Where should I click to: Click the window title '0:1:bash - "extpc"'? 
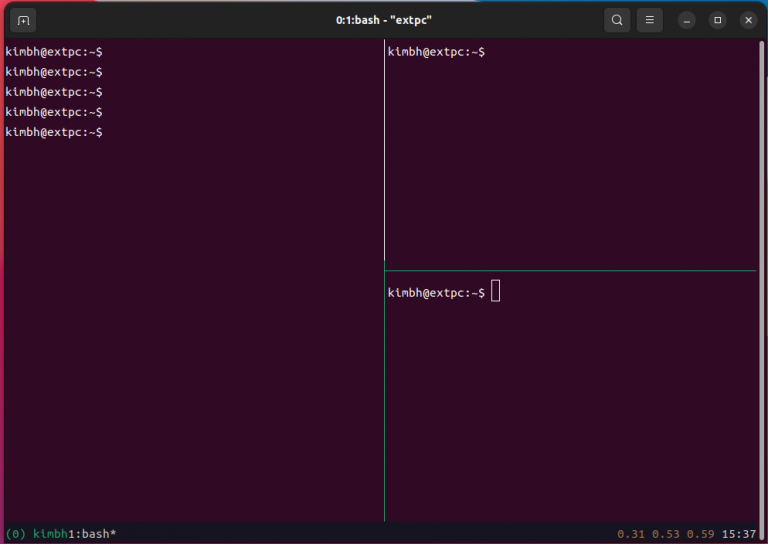tap(383, 20)
